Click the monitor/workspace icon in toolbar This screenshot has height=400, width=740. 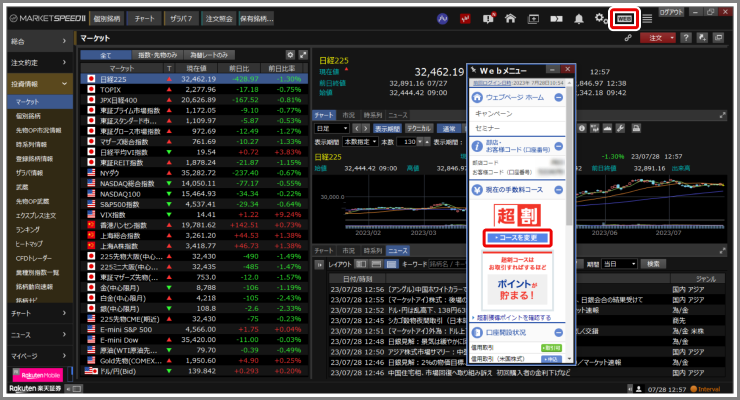[533, 19]
